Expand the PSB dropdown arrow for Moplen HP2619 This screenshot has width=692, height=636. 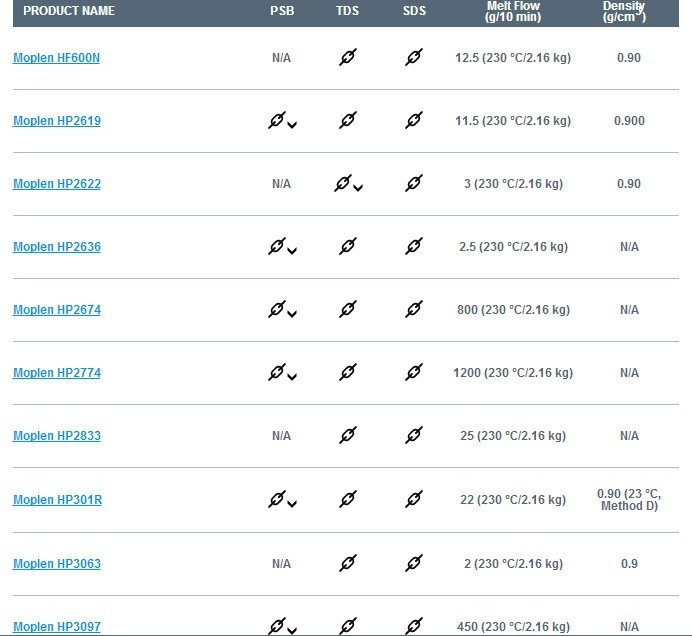pos(292,125)
